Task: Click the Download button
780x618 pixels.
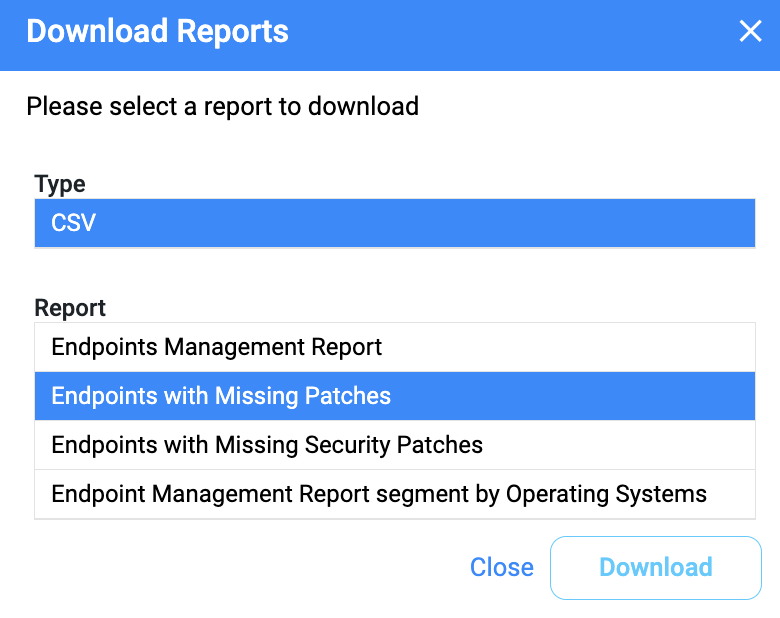Action: [x=656, y=568]
